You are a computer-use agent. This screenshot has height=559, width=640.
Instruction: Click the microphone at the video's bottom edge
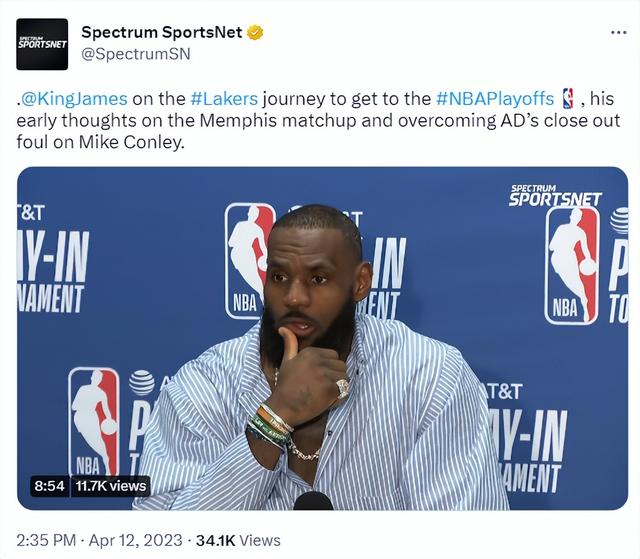click(x=313, y=500)
